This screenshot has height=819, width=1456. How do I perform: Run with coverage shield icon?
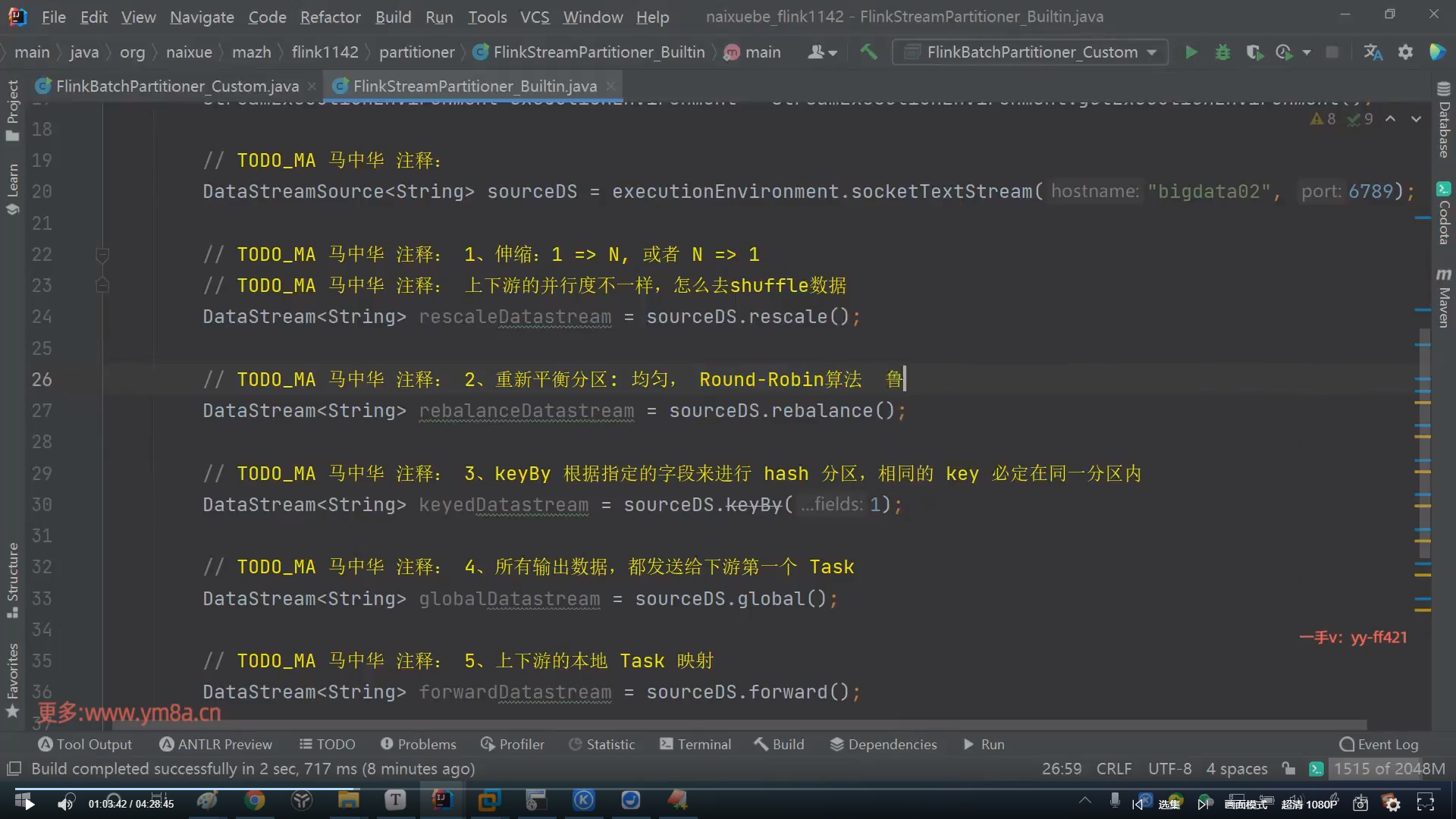(x=1254, y=52)
